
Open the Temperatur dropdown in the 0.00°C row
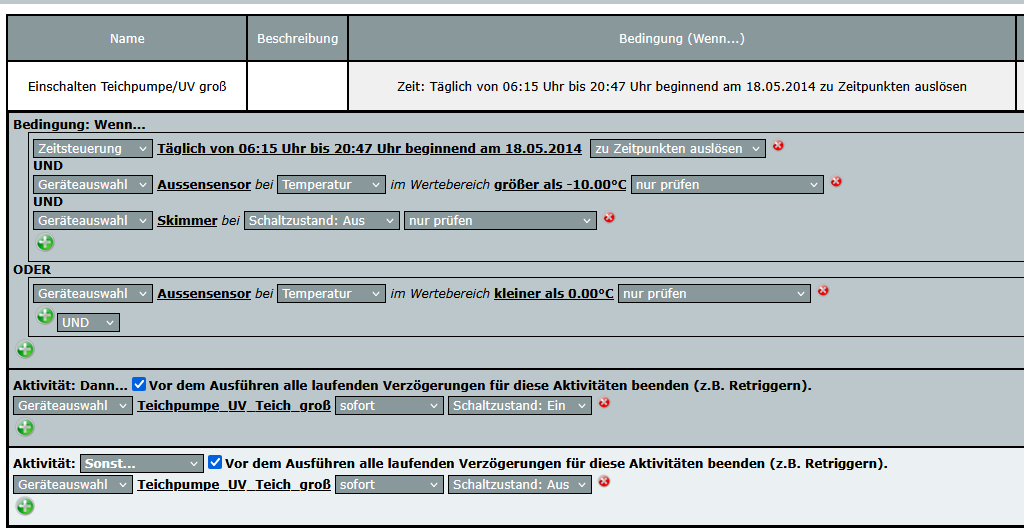coord(331,294)
